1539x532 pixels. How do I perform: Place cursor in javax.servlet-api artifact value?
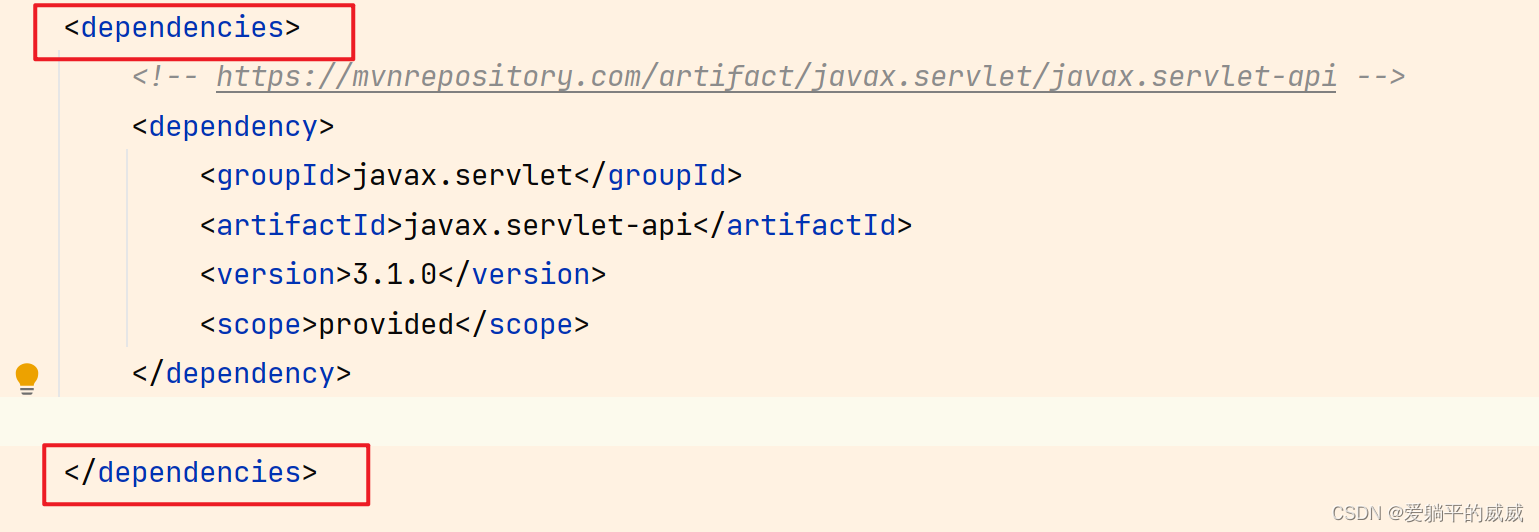tap(547, 226)
